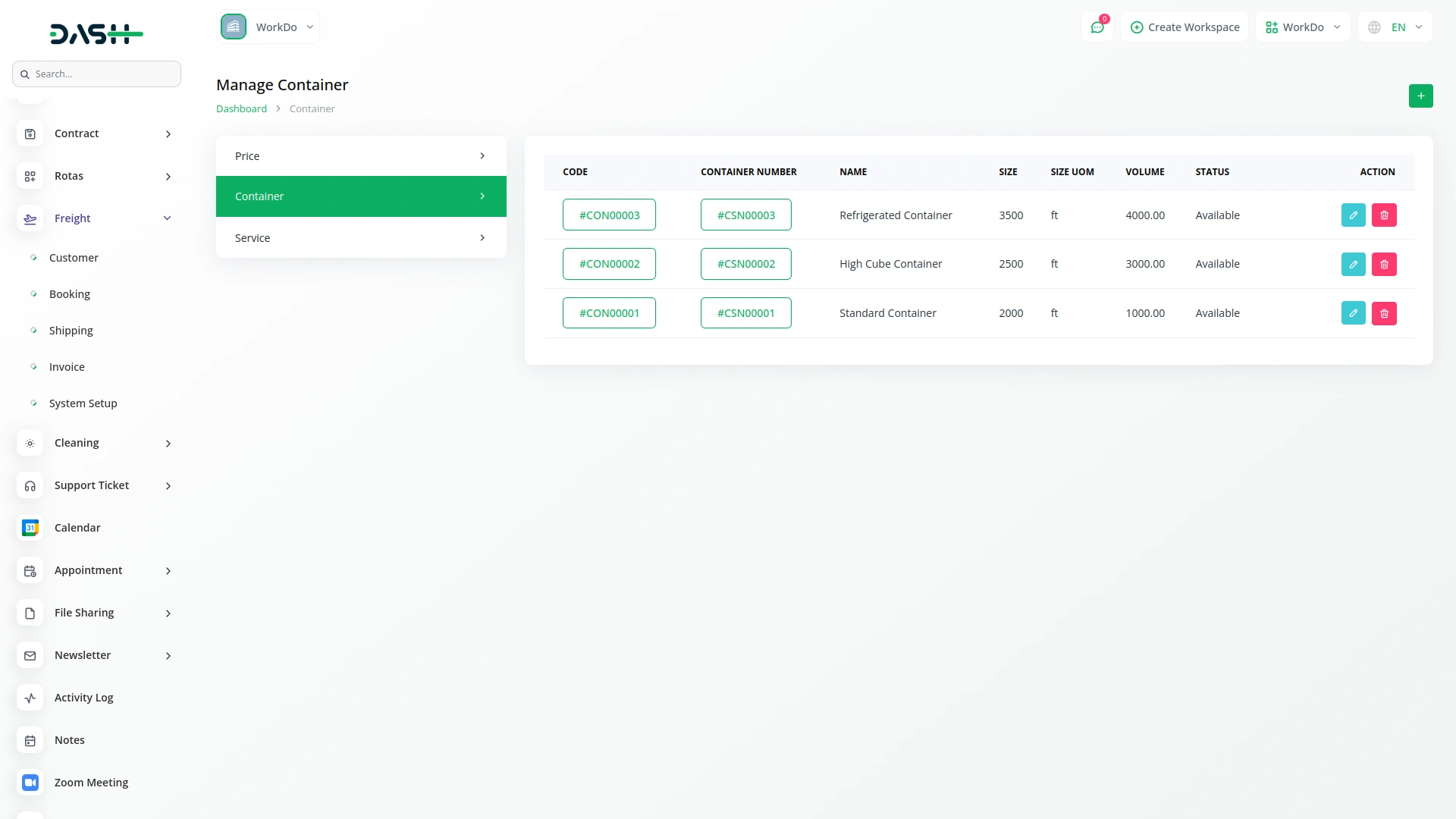Open the chat messages icon in the top bar
This screenshot has width=1456, height=819.
1097,27
